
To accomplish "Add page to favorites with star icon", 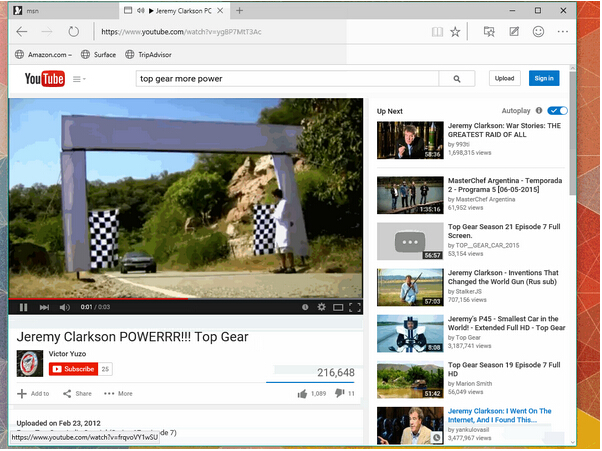I will [455, 32].
